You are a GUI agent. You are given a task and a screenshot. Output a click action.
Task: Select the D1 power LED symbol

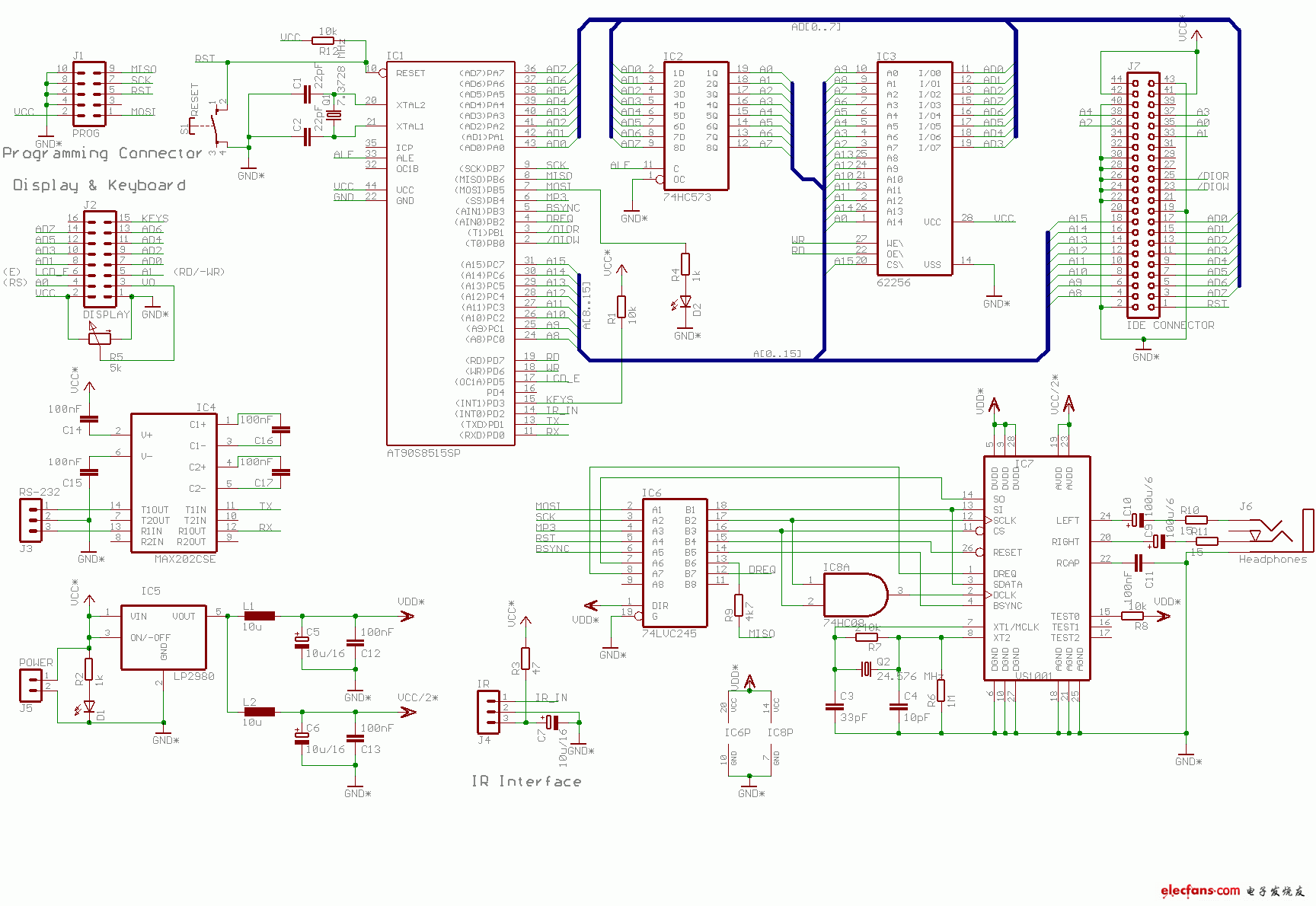point(89,707)
